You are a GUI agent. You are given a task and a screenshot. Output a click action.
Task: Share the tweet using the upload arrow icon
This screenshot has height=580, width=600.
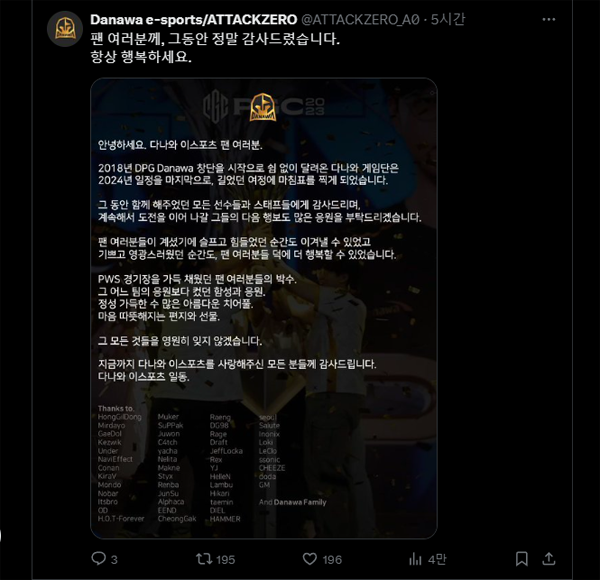(x=549, y=559)
